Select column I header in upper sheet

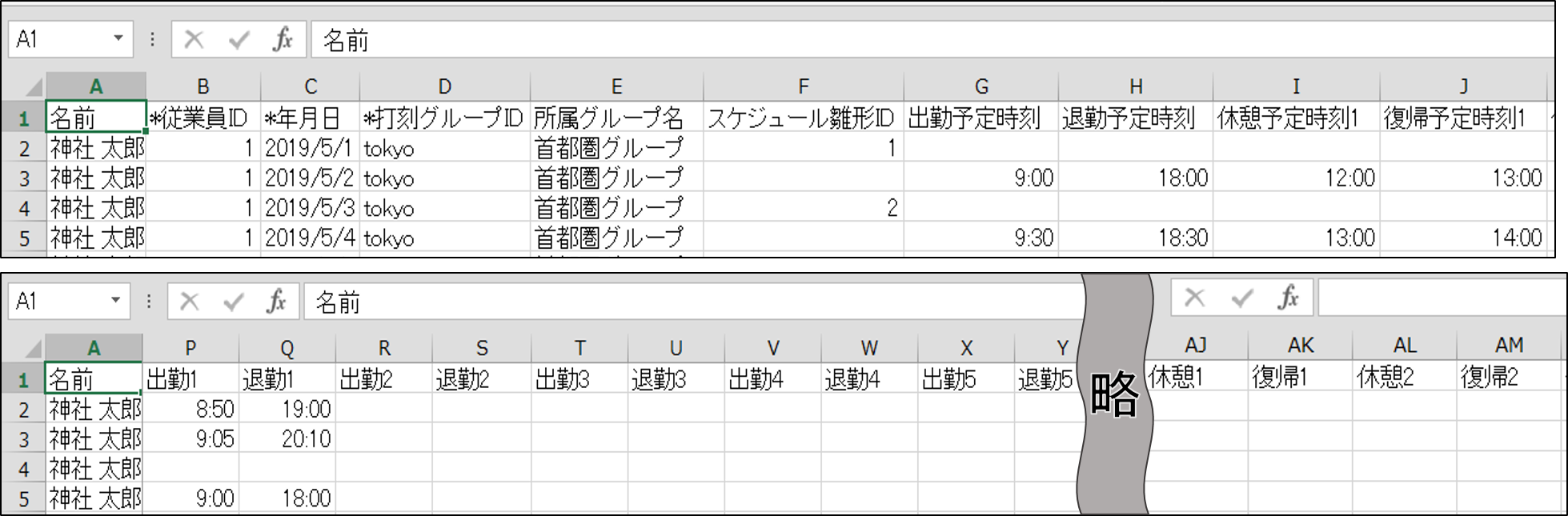pos(1297,86)
